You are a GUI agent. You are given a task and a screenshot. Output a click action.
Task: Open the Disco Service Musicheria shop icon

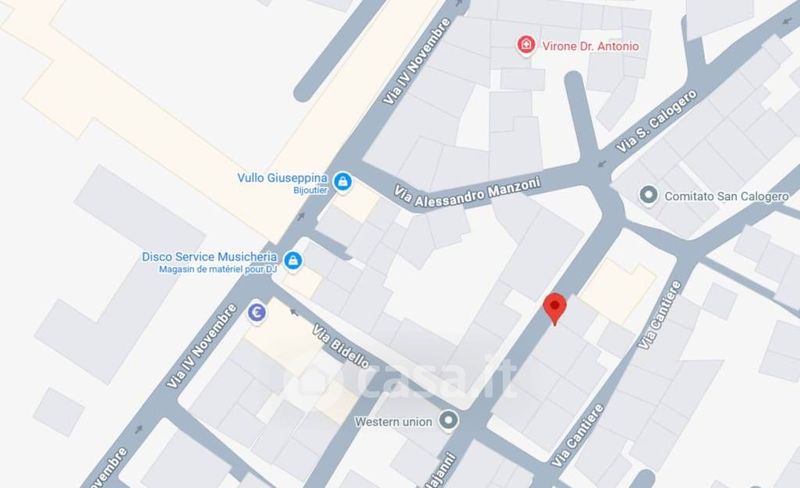pos(293,260)
